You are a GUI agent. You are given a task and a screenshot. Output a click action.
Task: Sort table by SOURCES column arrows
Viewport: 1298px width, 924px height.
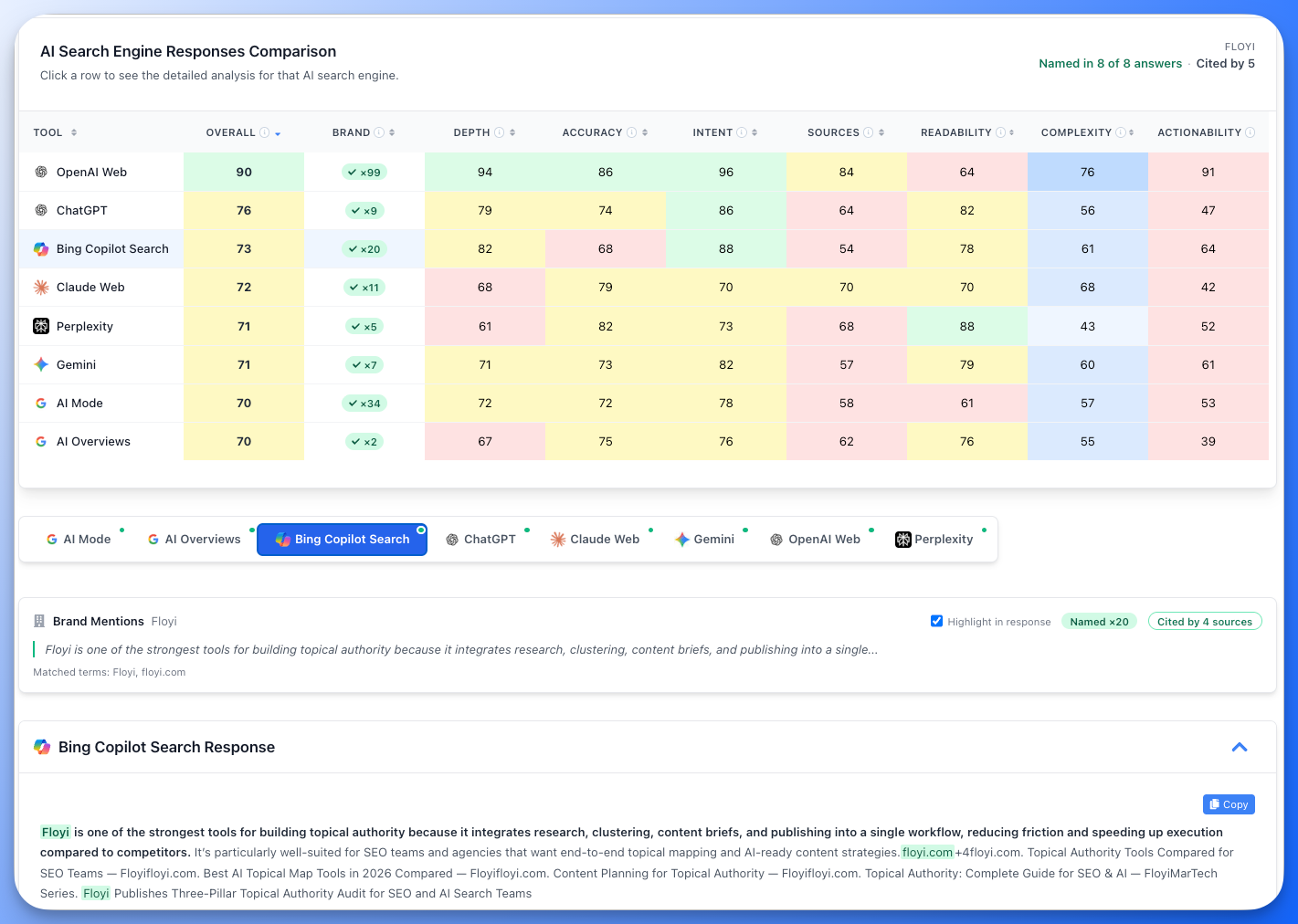(x=881, y=132)
